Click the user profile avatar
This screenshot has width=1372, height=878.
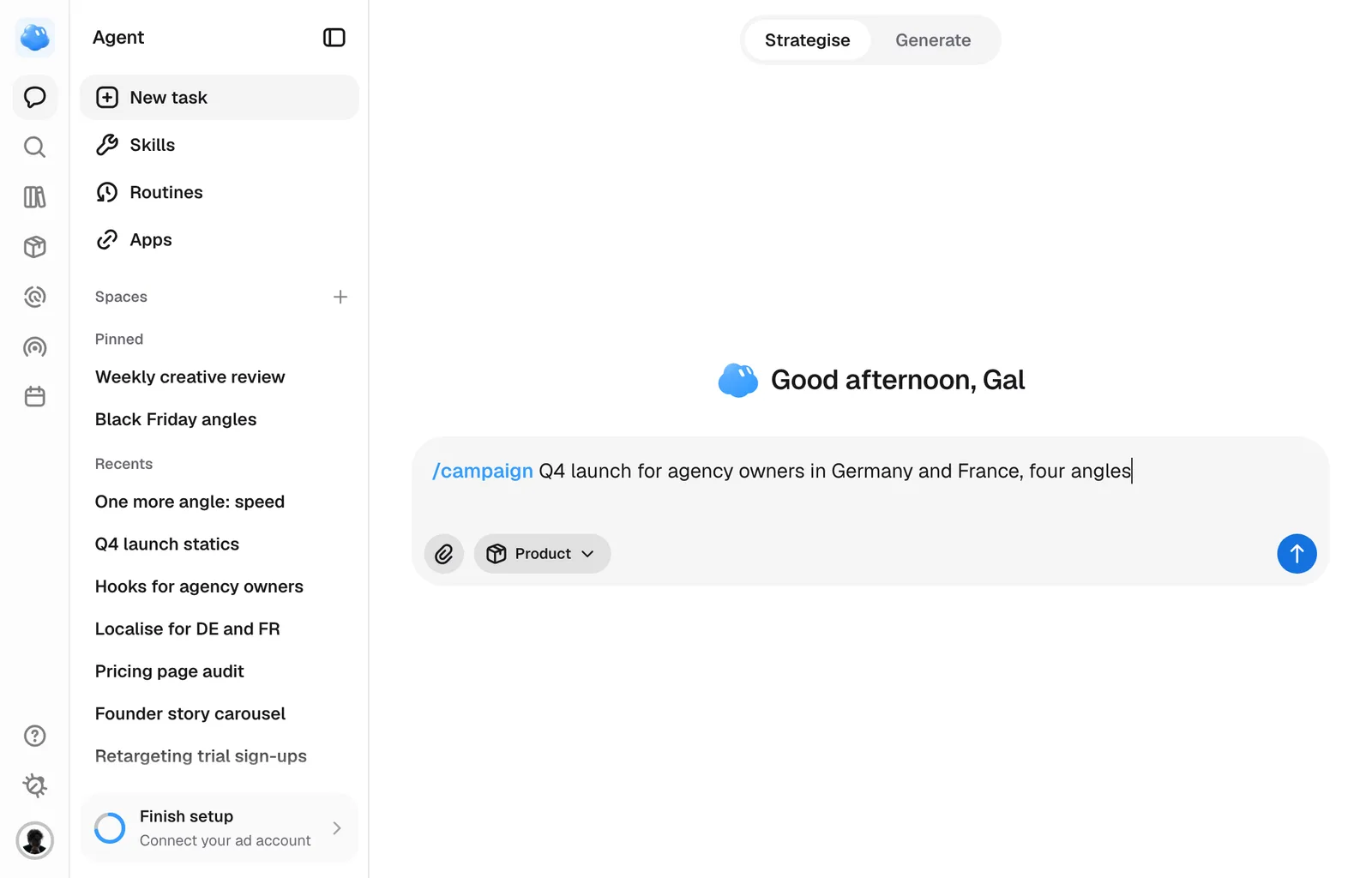(35, 840)
